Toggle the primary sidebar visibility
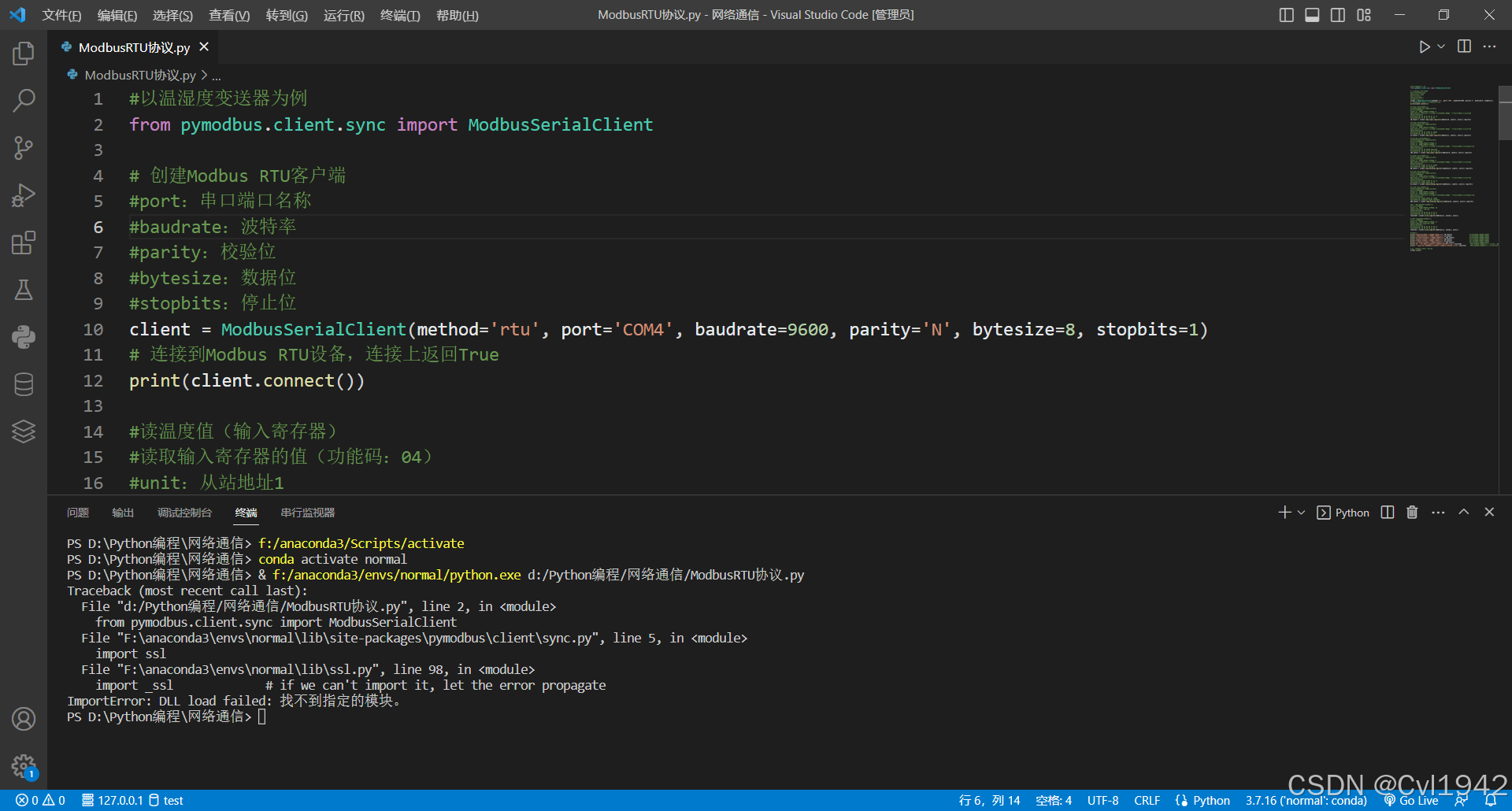This screenshot has width=1512, height=811. pos(1286,14)
